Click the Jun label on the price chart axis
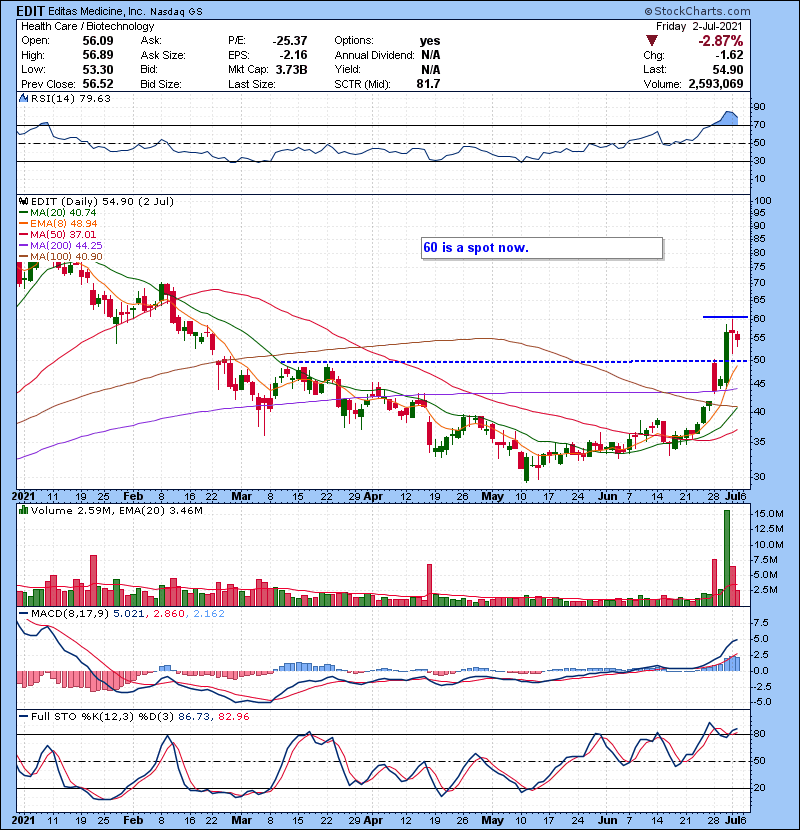 pyautogui.click(x=607, y=497)
